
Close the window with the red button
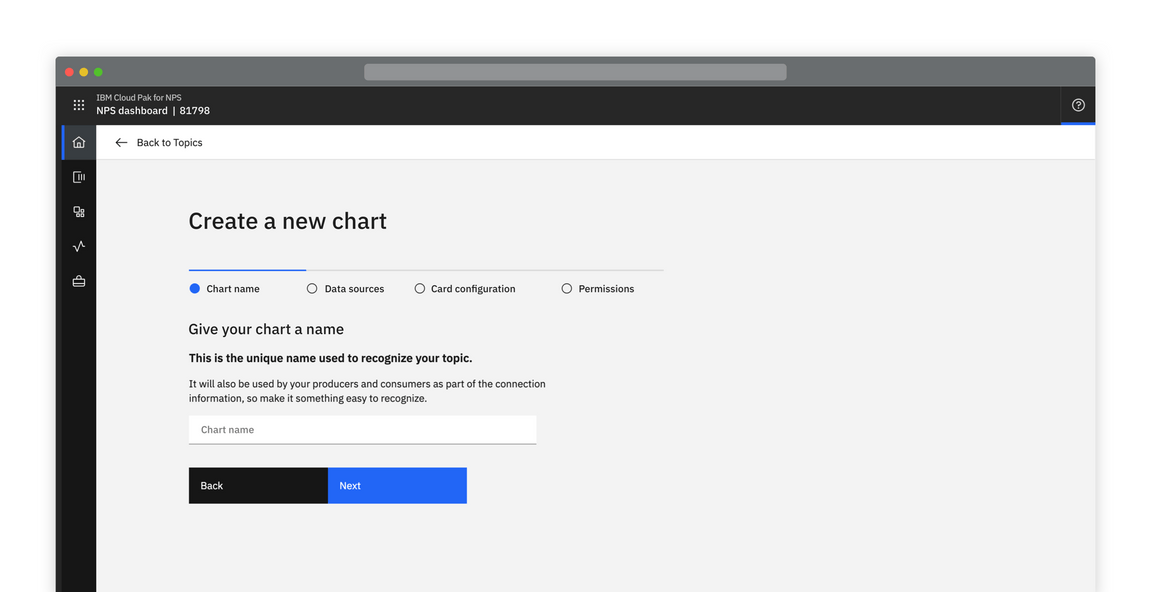[x=70, y=72]
